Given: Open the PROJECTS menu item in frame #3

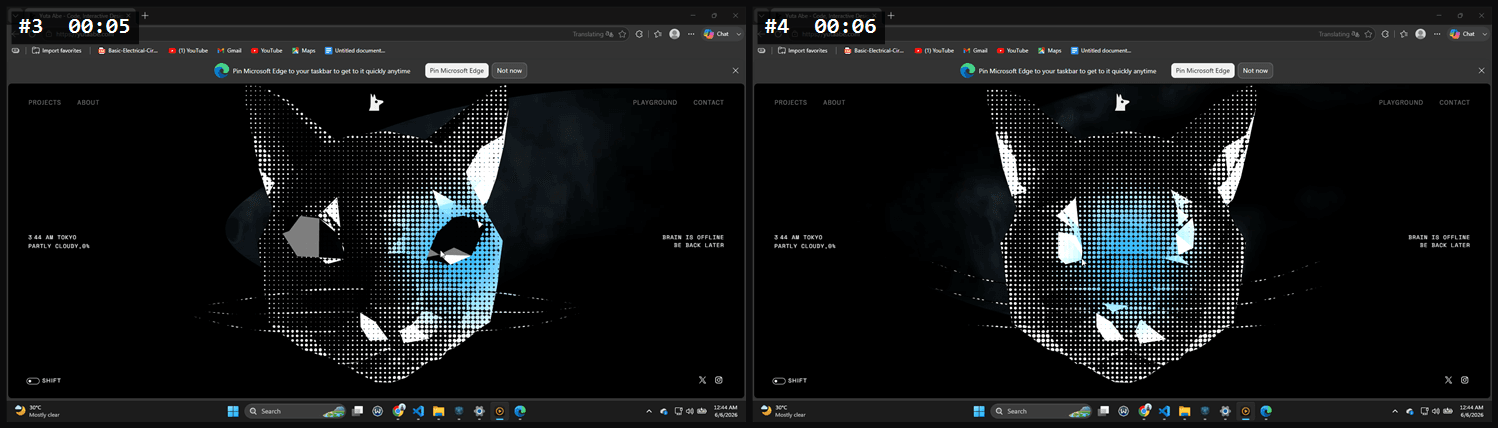Looking at the screenshot, I should tap(45, 103).
